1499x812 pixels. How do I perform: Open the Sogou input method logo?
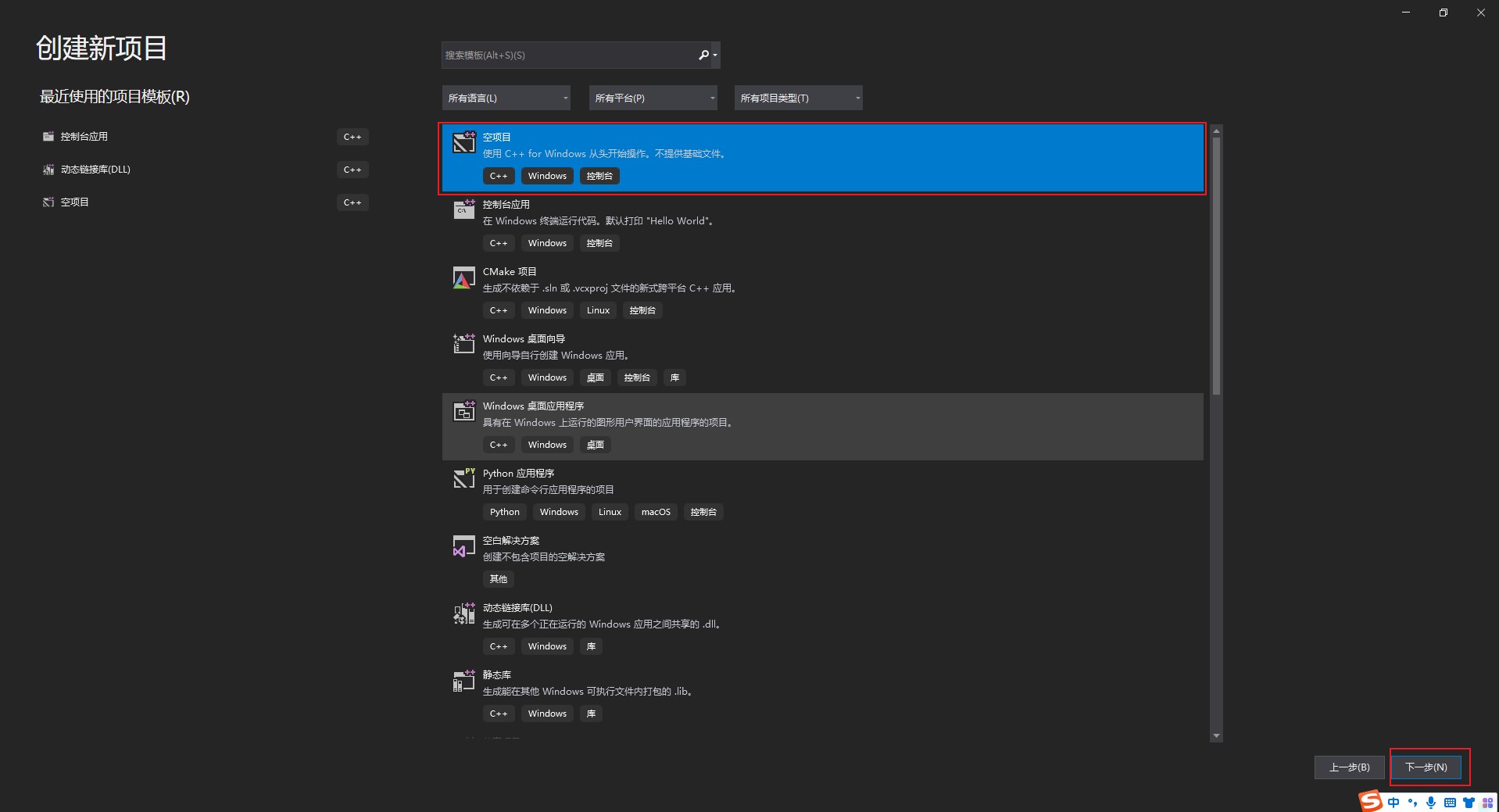pos(1370,801)
